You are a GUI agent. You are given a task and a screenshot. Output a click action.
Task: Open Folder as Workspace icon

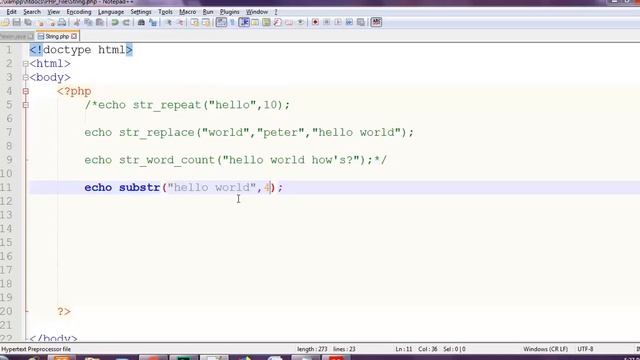(x=289, y=22)
